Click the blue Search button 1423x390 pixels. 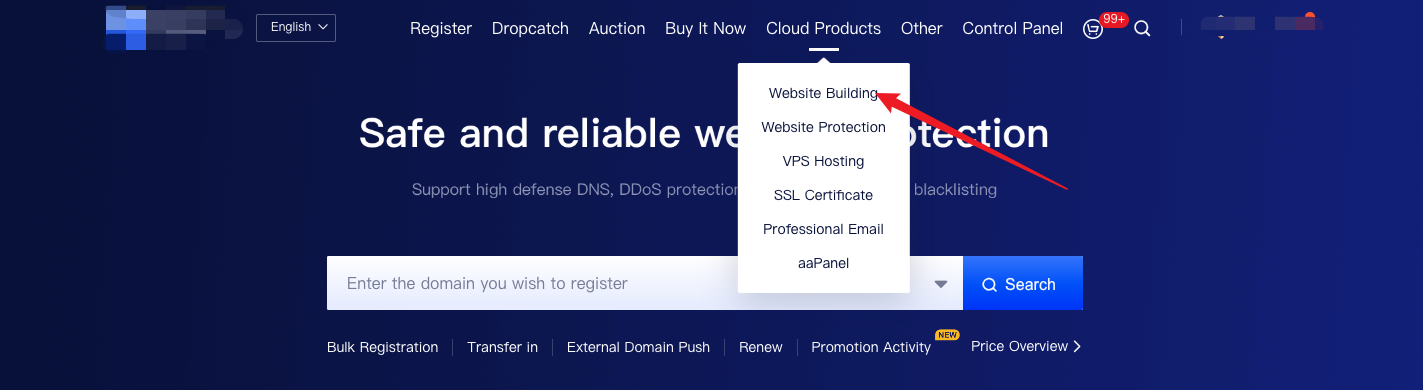click(x=1023, y=284)
